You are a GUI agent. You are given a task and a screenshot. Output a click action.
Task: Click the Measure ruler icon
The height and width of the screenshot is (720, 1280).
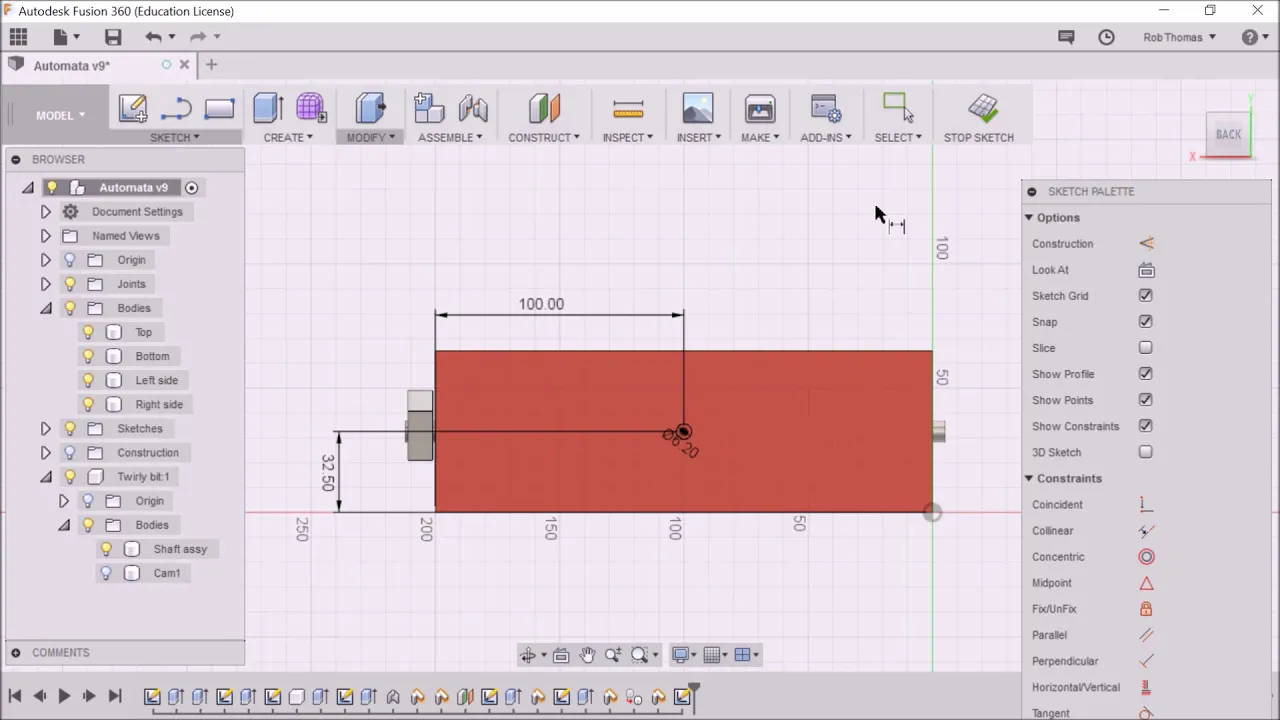[x=628, y=108]
